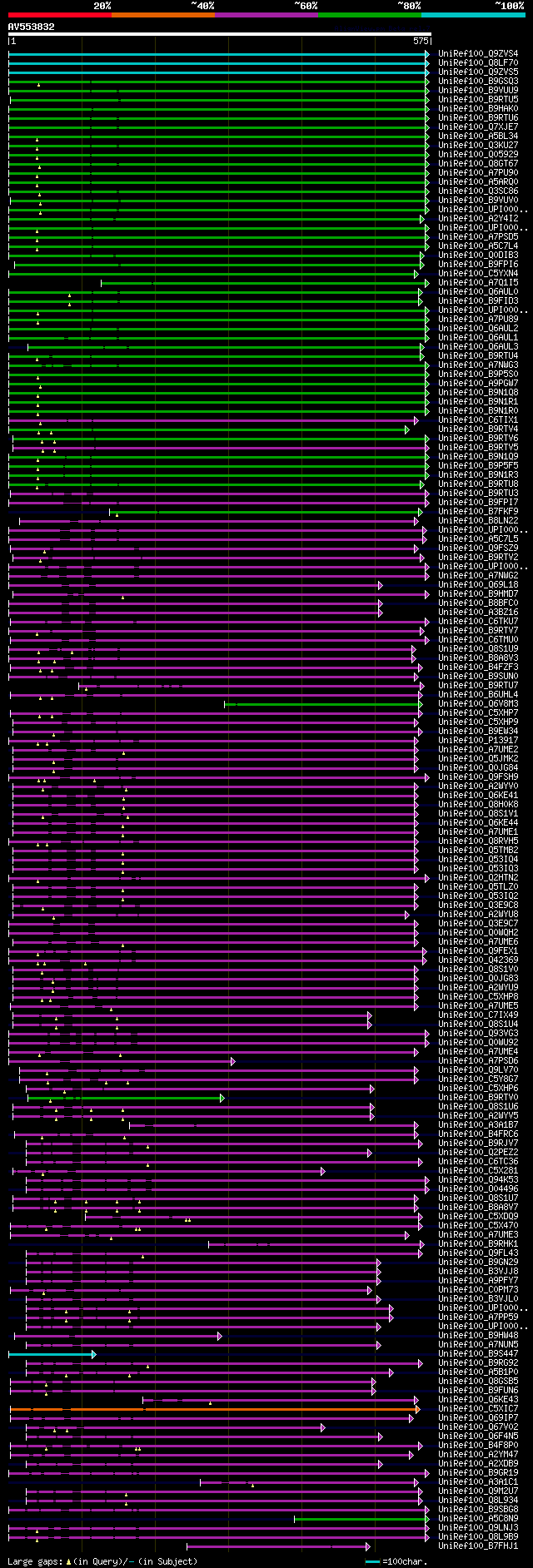Image resolution: width=533 pixels, height=1568 pixels.
Task: Open hit UniRef100_B9RHK1
Action: click(478, 1243)
